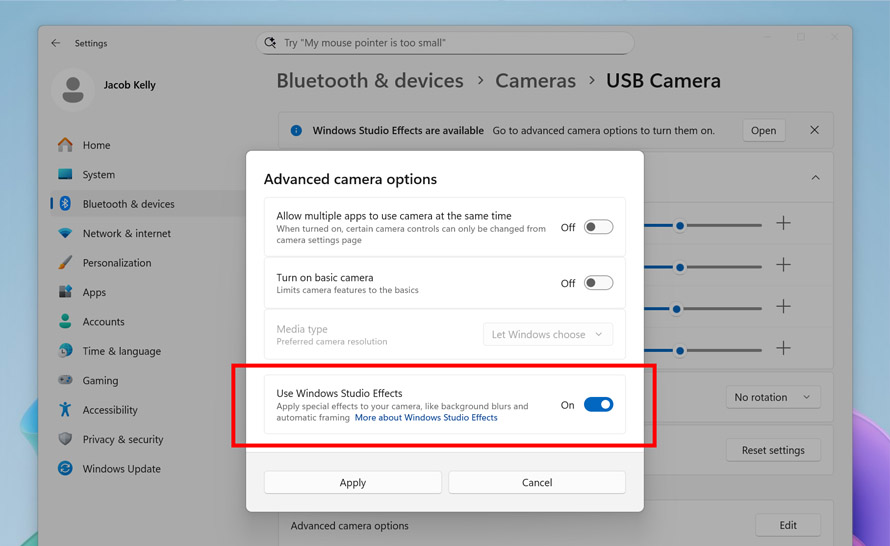Click the Gaming controller icon
890x546 pixels.
tap(65, 380)
